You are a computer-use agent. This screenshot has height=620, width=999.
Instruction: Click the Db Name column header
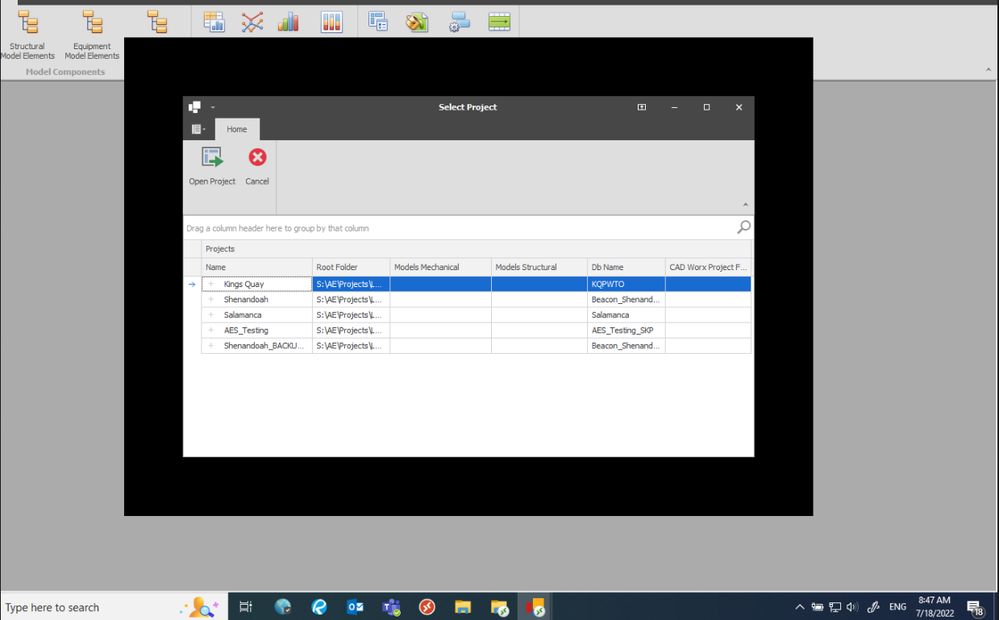626,267
